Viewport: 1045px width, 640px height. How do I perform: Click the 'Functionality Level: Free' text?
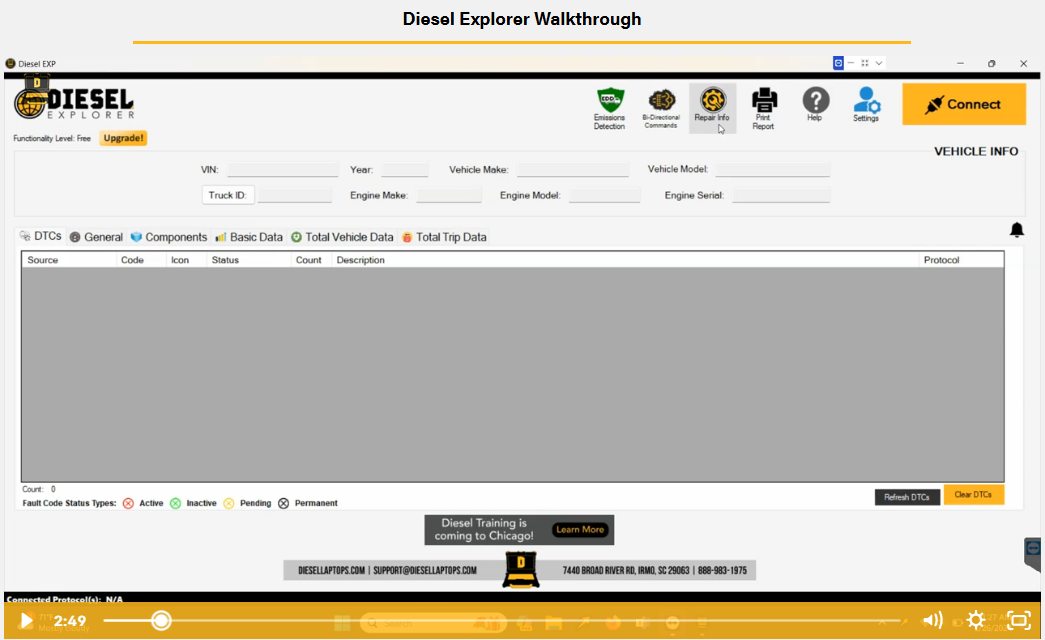click(x=52, y=139)
